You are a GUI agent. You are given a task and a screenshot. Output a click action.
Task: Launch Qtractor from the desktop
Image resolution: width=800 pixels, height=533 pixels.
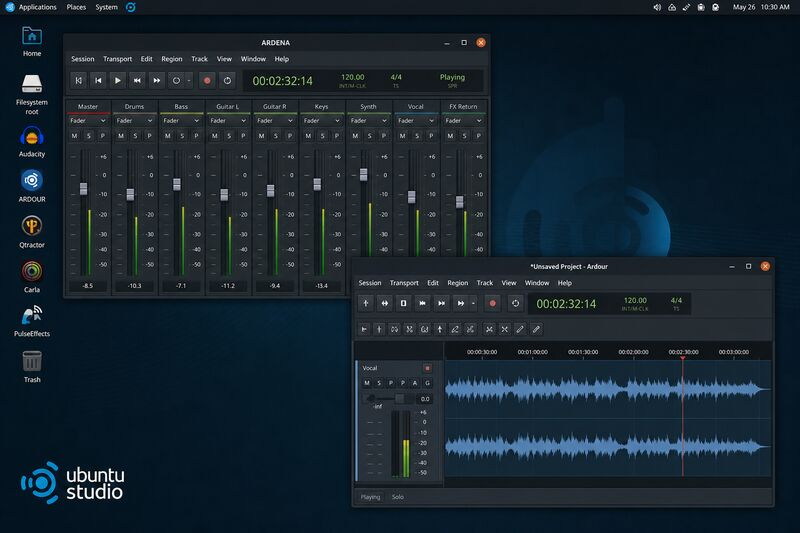tap(32, 232)
